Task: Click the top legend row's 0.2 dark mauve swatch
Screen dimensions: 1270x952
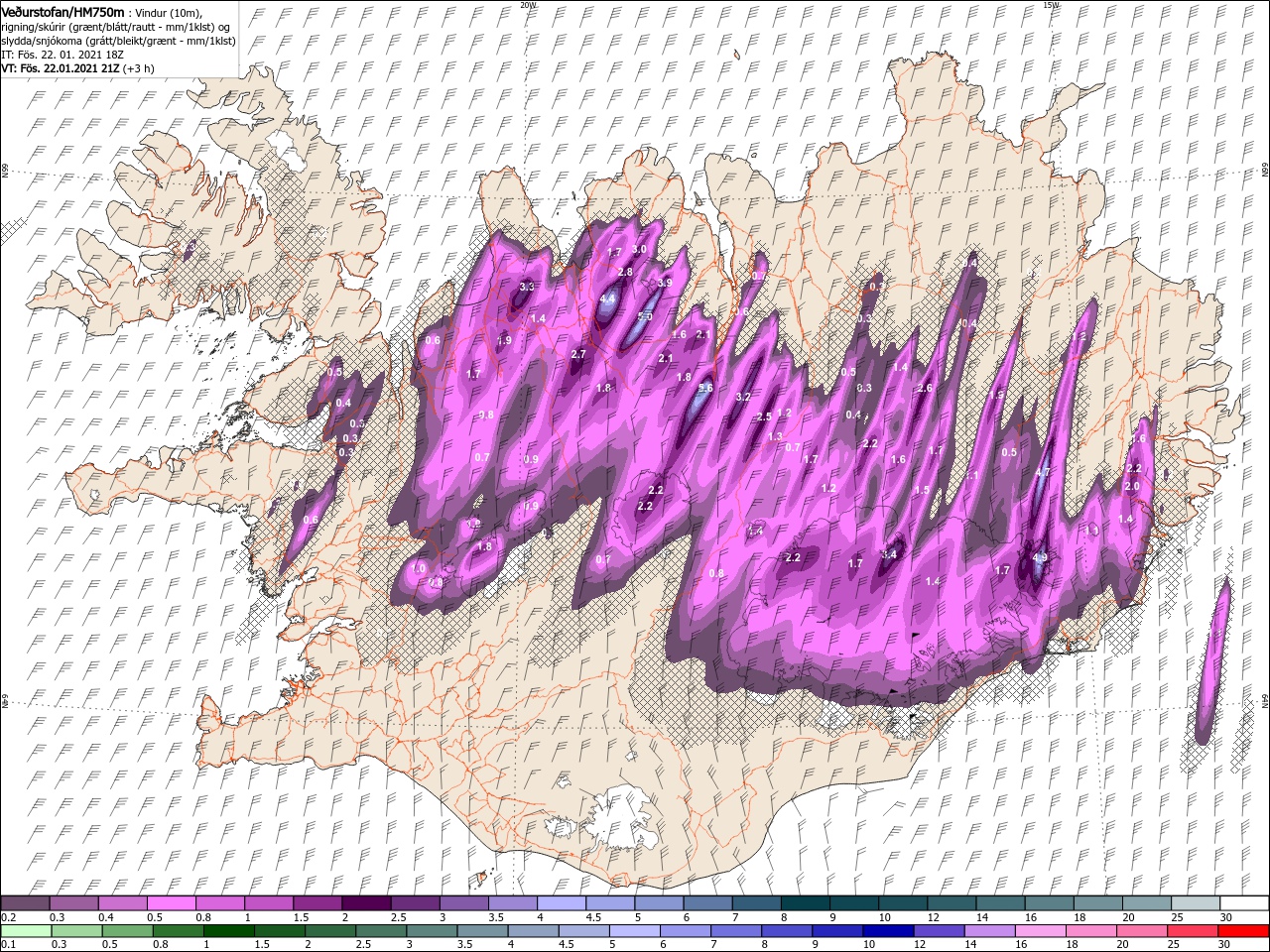Action: click(25, 903)
